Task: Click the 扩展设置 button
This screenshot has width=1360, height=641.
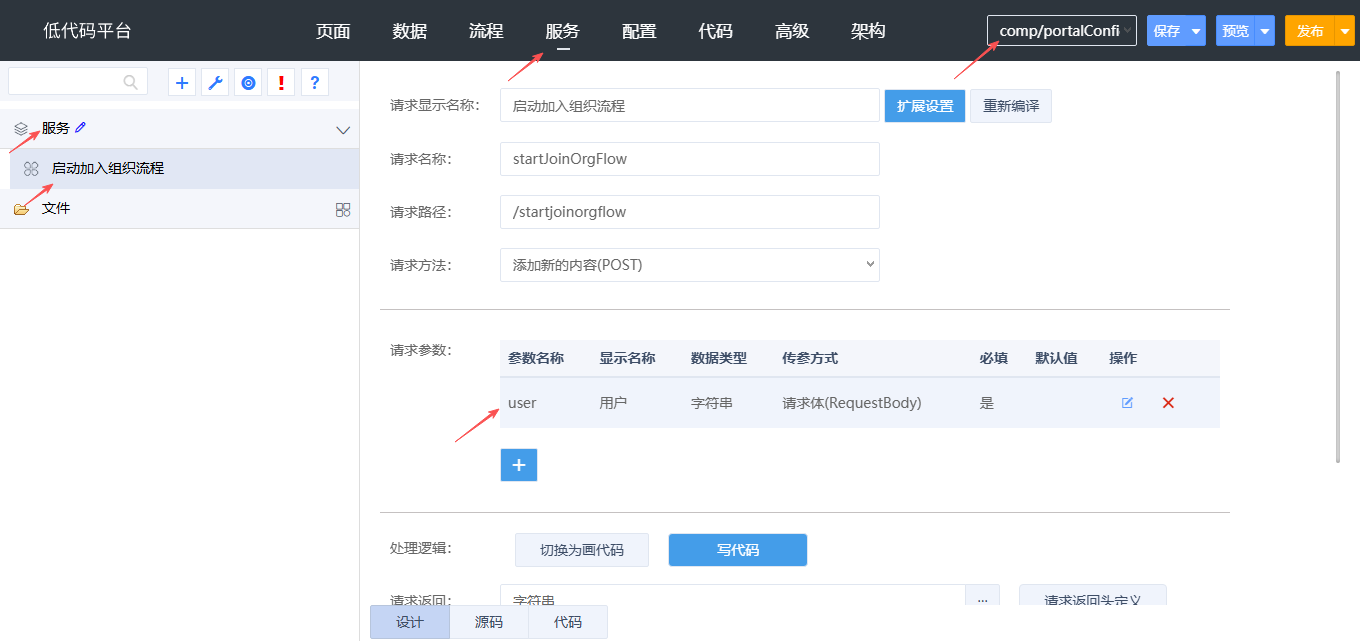Action: pos(924,106)
